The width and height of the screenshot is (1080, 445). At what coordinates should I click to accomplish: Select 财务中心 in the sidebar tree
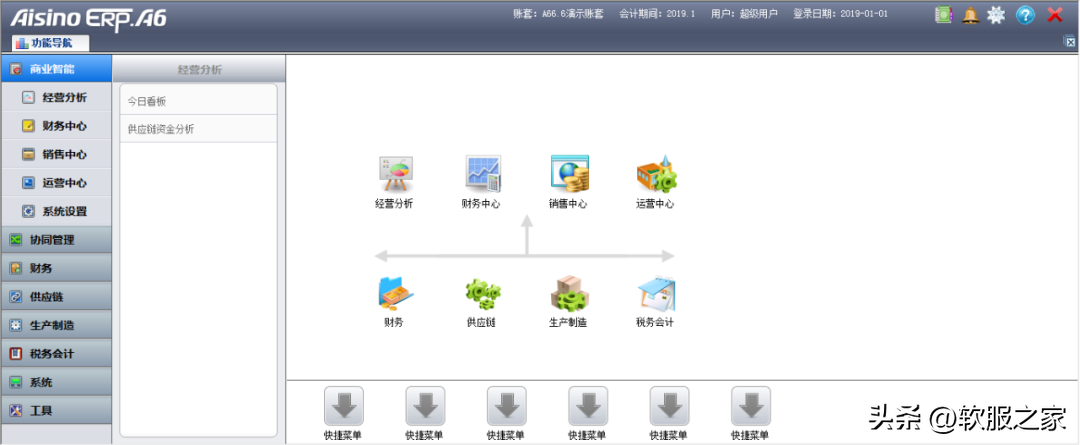coord(64,126)
